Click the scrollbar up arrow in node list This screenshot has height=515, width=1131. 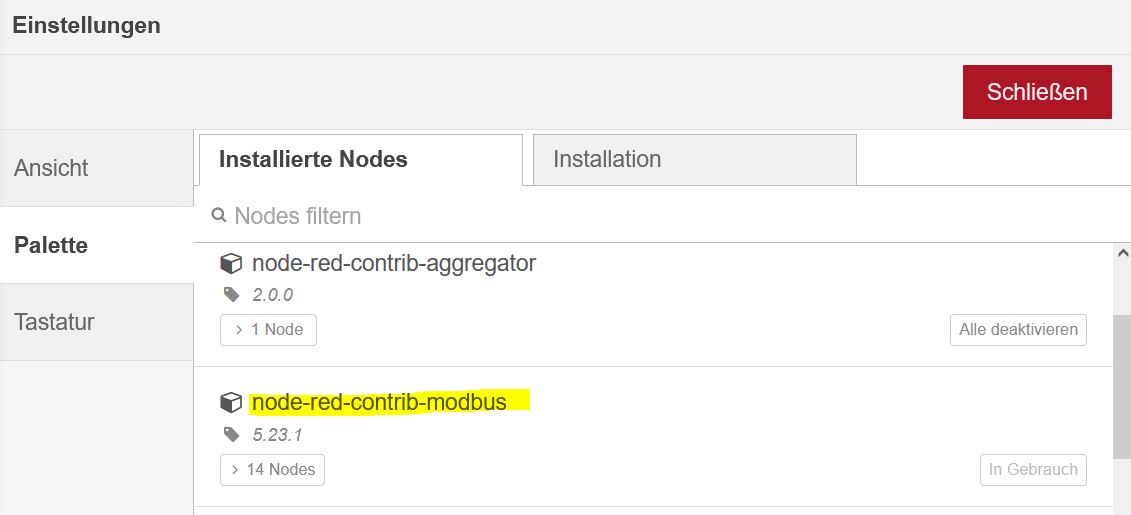coord(1122,253)
